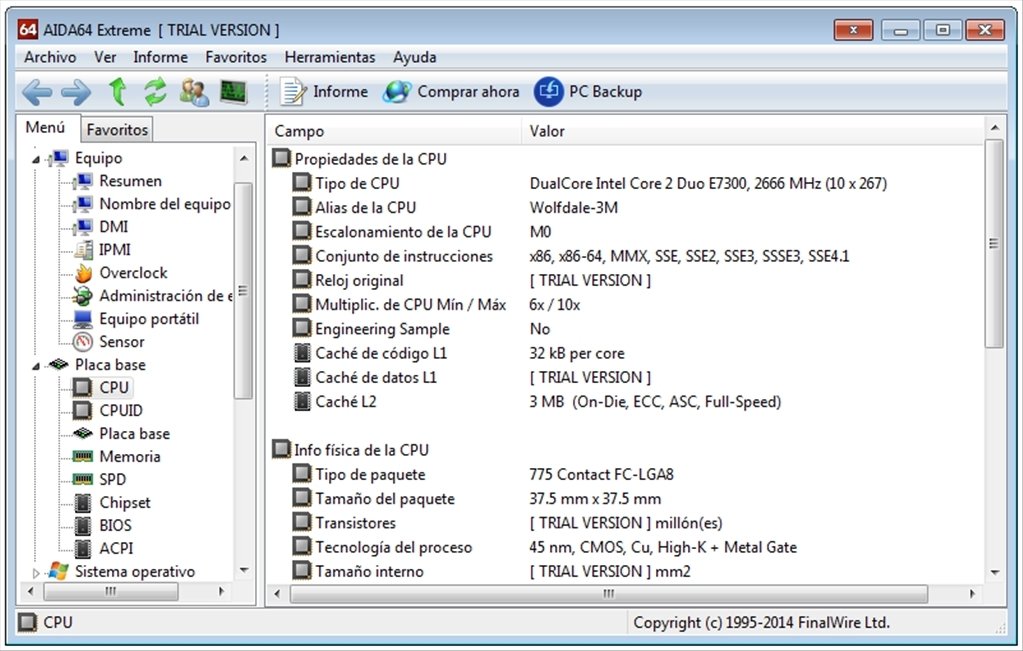The height and width of the screenshot is (651, 1023).
Task: Open the Favoritos menu in menu bar
Action: 236,57
